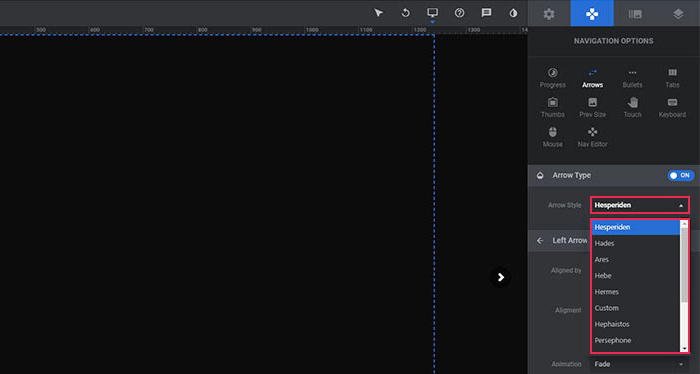
Task: Toggle the Arrow Type ON switch
Action: [681, 175]
